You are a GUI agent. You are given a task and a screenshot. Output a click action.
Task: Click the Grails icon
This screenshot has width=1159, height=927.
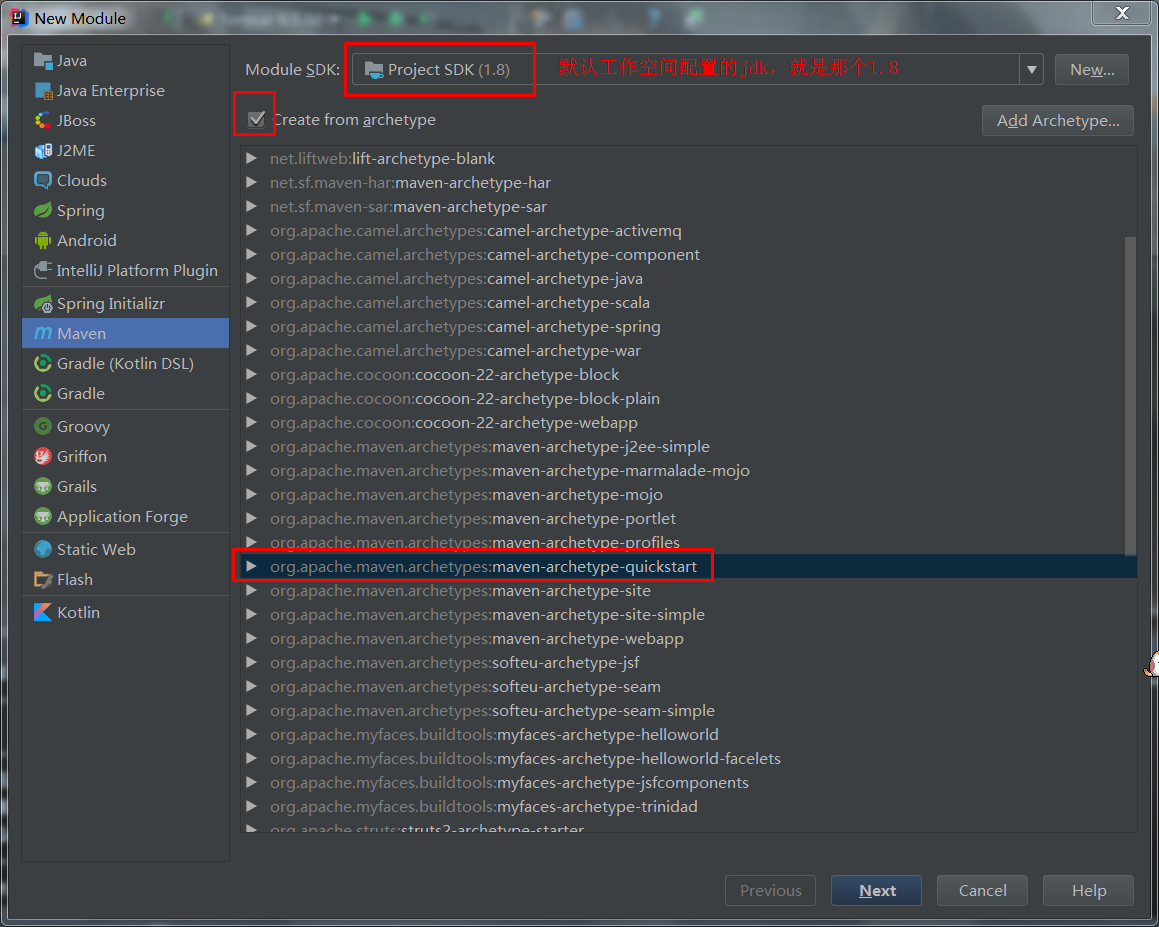coord(43,486)
